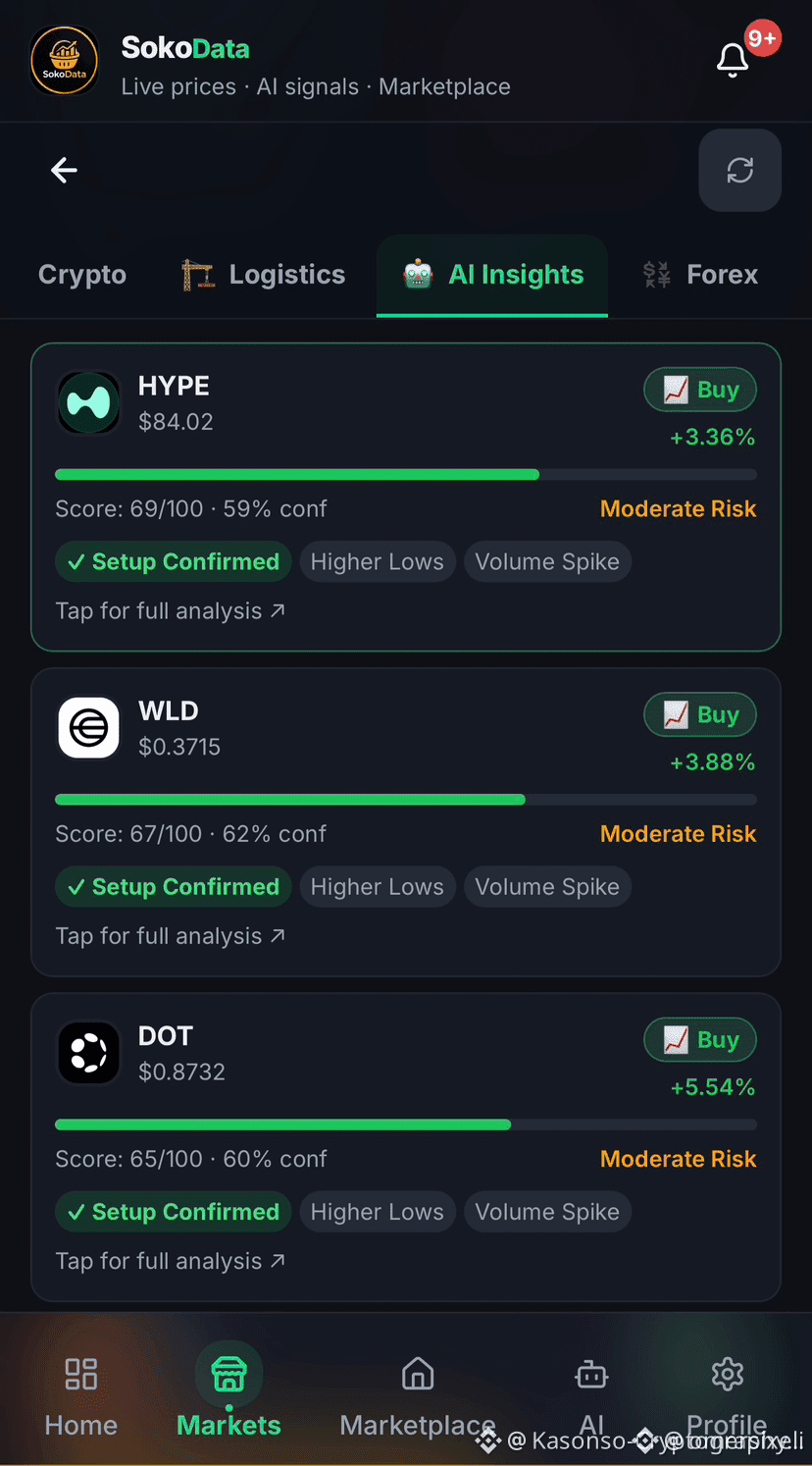Switch to the Logistics tab

click(x=264, y=275)
